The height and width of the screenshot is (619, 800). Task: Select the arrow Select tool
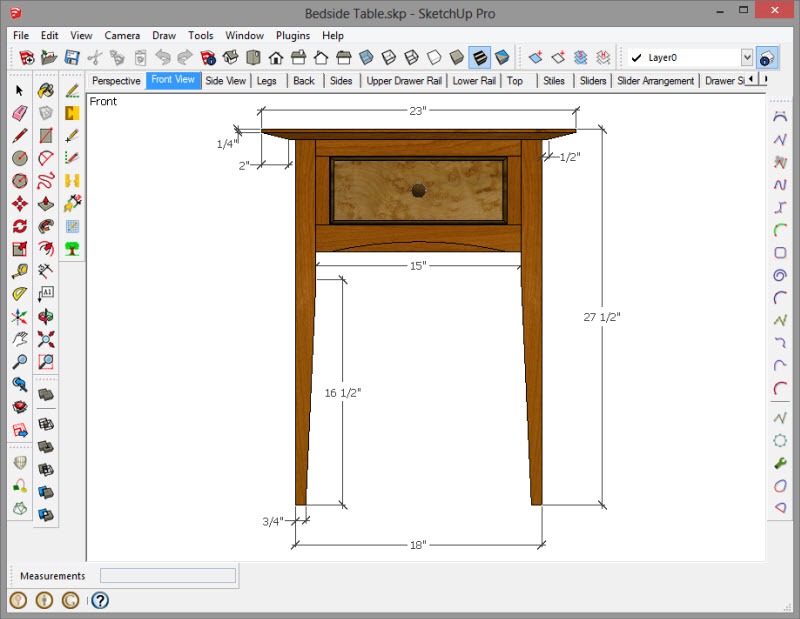[19, 91]
